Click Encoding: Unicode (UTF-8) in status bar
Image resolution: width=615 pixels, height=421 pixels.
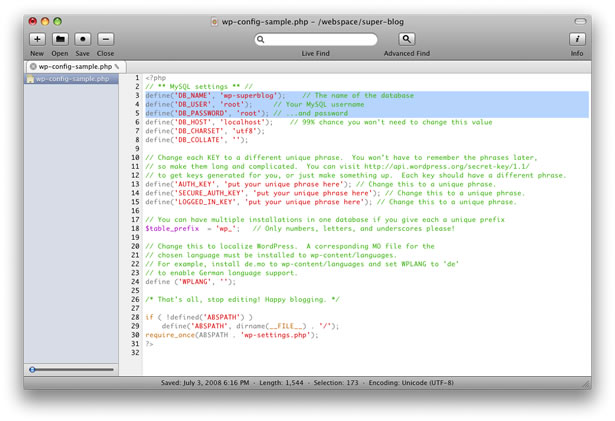pyautogui.click(x=411, y=383)
